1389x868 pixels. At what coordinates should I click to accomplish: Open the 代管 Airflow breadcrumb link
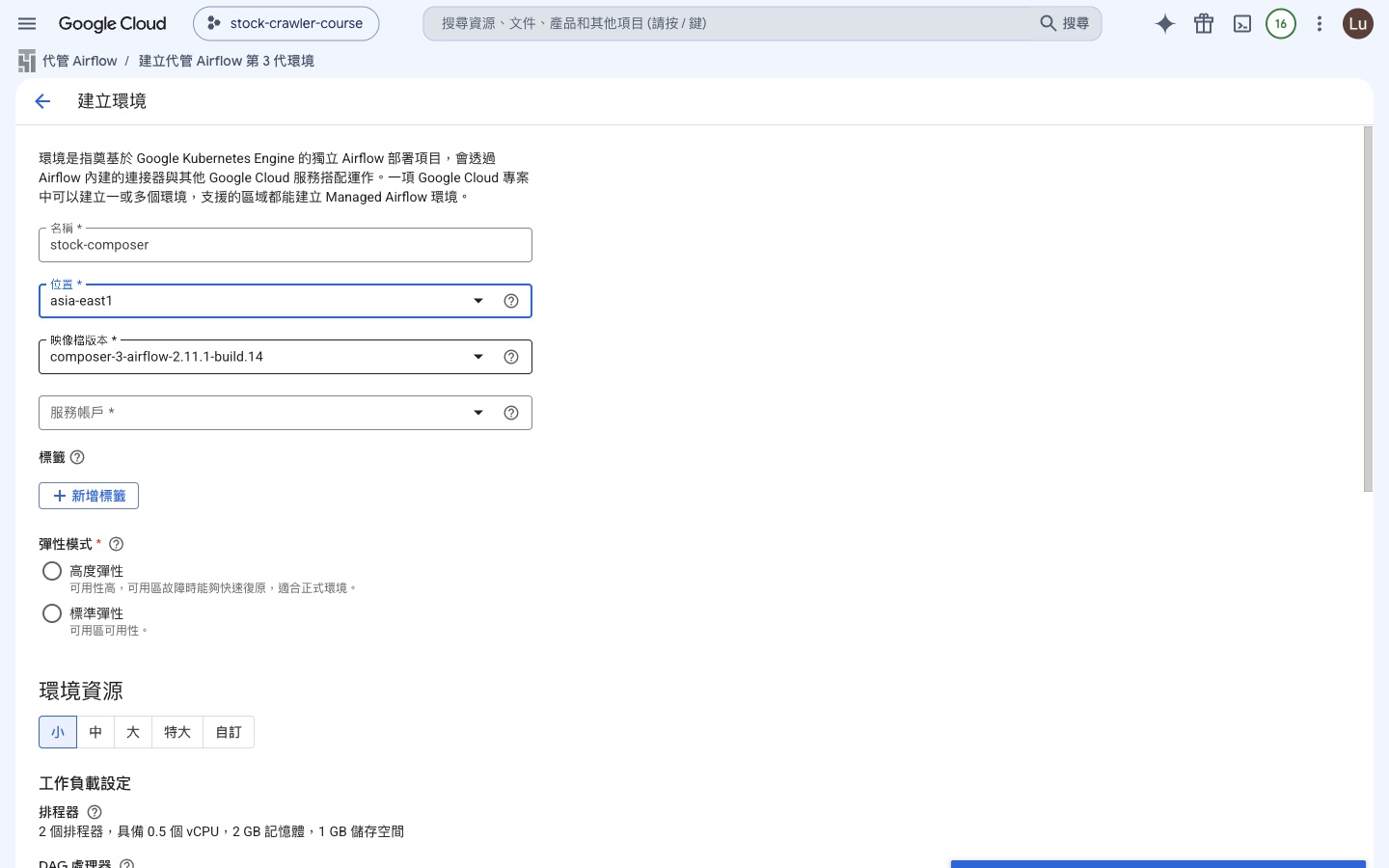[79, 61]
